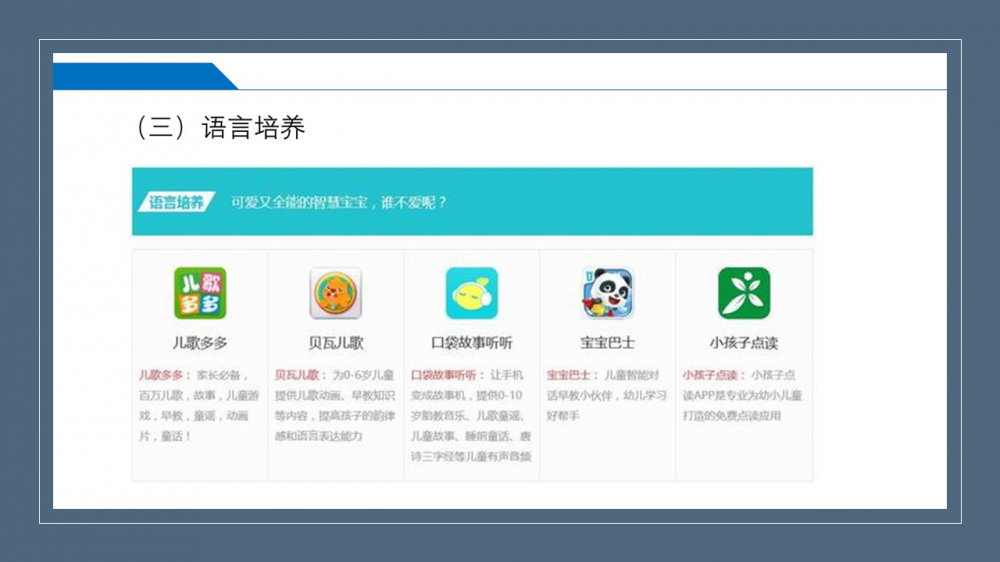Select the 宝宝巴士 app name under its icon

coord(607,342)
